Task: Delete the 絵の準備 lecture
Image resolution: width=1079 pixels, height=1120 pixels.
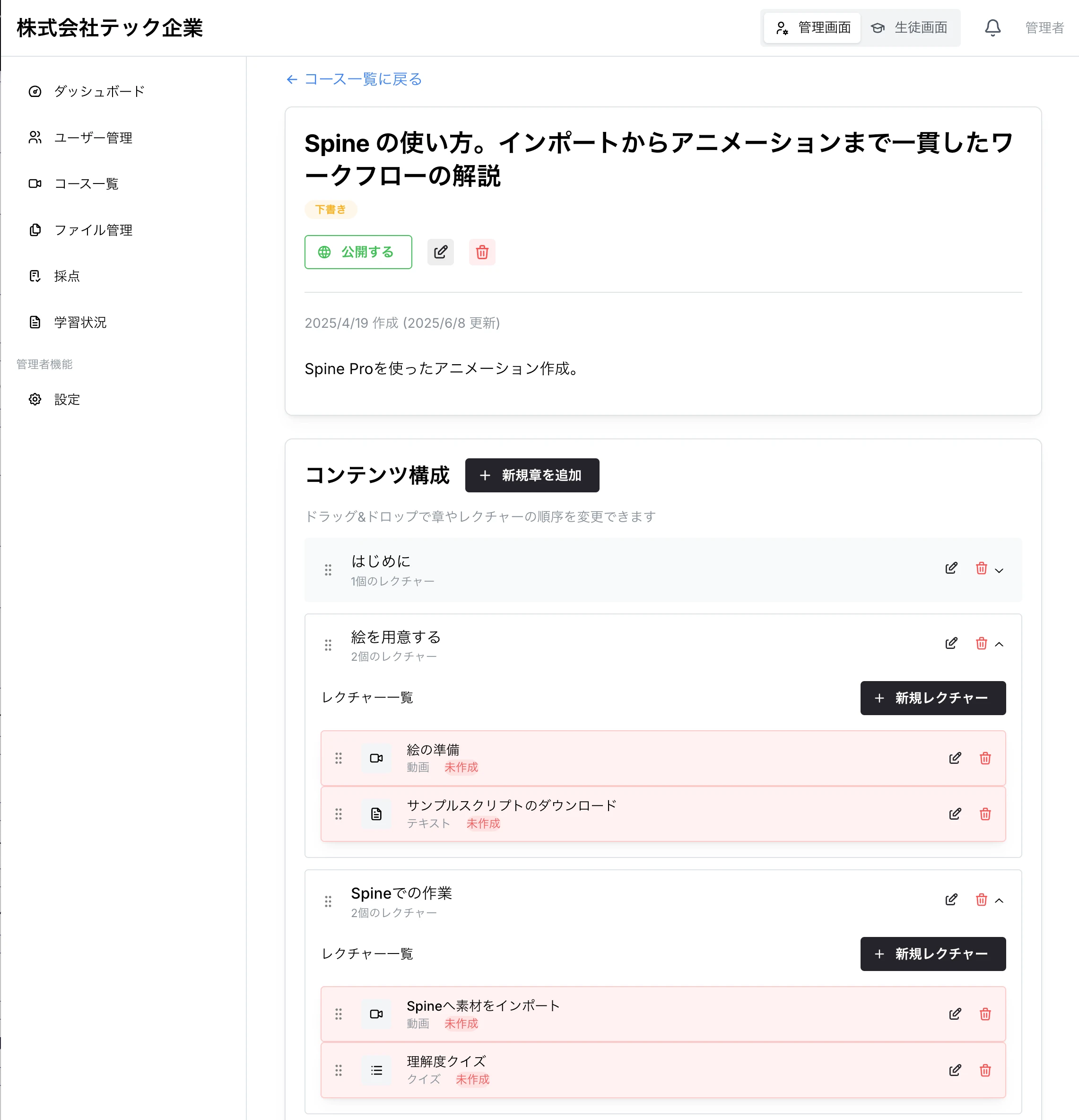Action: 985,758
